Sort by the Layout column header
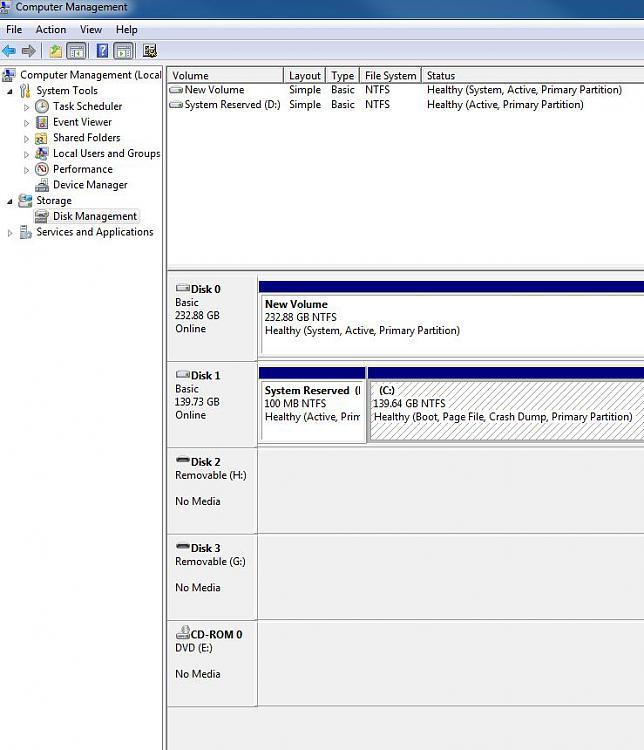This screenshot has height=750, width=644. (x=305, y=76)
